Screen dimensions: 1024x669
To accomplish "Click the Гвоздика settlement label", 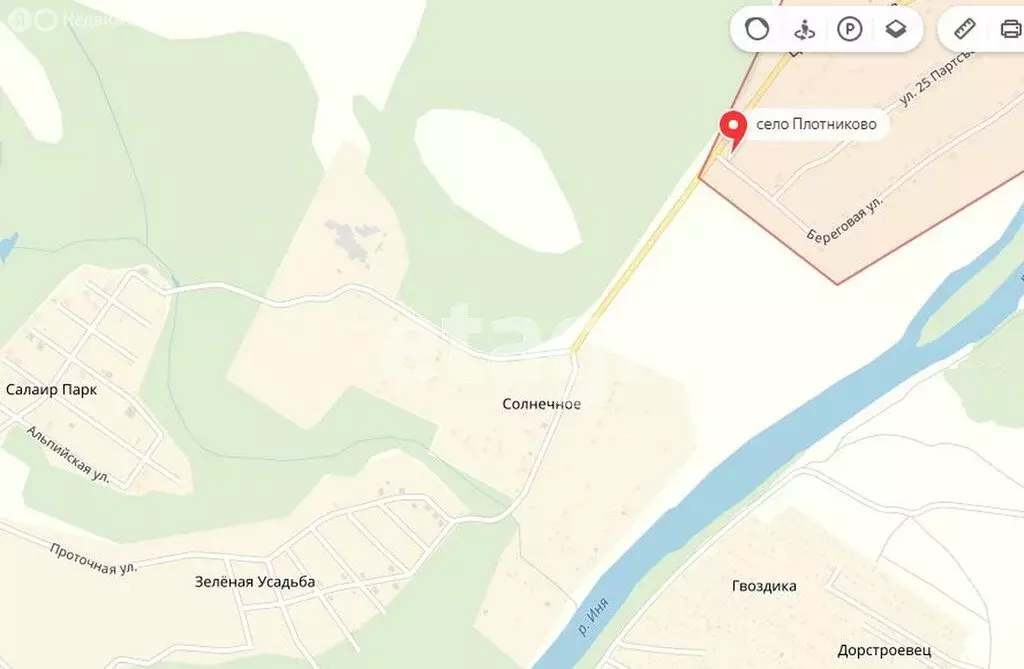I will pyautogui.click(x=764, y=586).
